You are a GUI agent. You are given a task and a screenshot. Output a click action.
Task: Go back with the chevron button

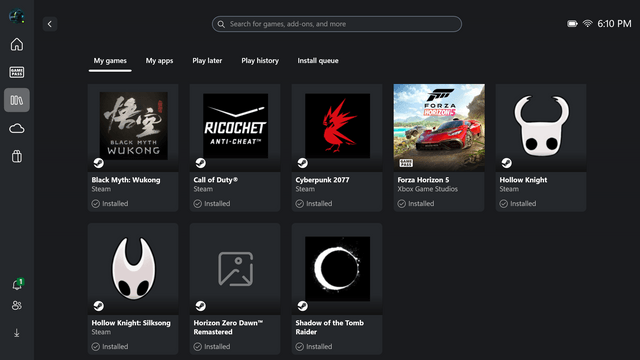click(x=50, y=24)
